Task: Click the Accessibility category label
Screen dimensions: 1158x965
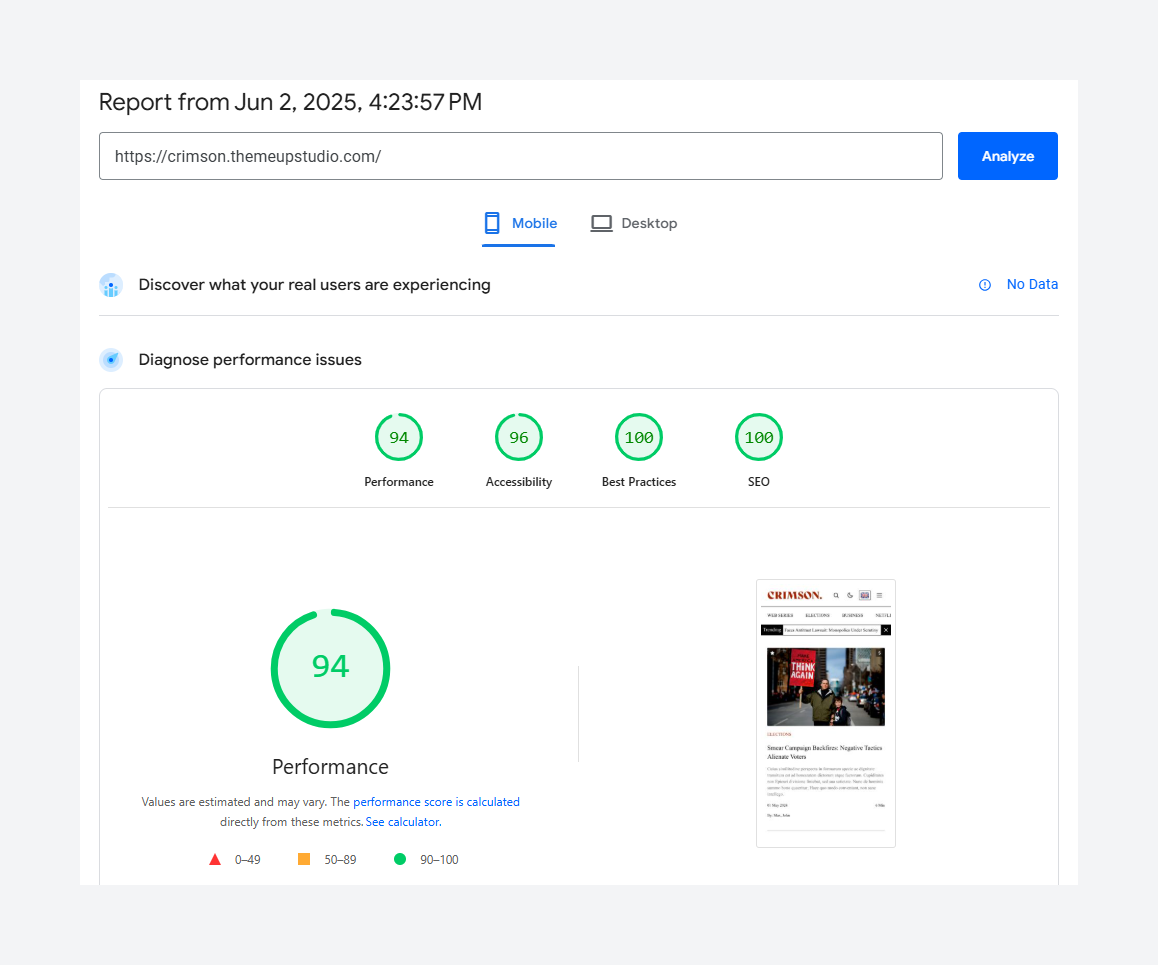Action: 518,481
